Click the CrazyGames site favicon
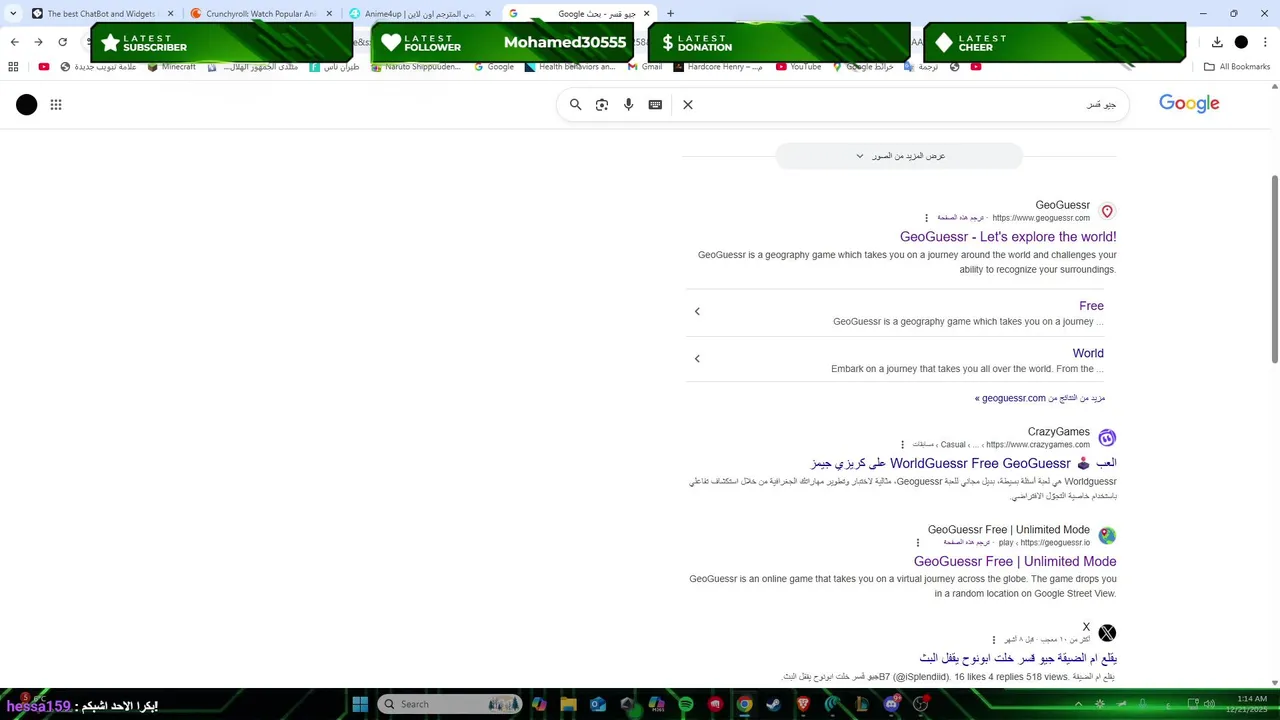This screenshot has height=720, width=1280. coord(1107,438)
